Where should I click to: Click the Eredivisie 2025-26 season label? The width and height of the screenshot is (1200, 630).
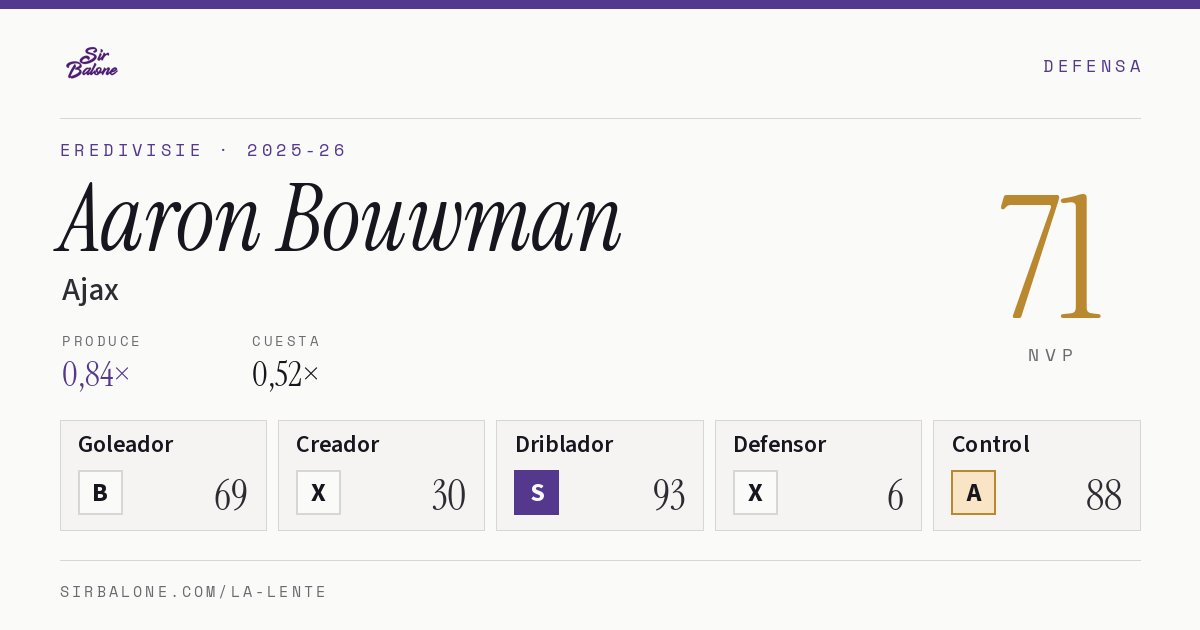(x=203, y=150)
